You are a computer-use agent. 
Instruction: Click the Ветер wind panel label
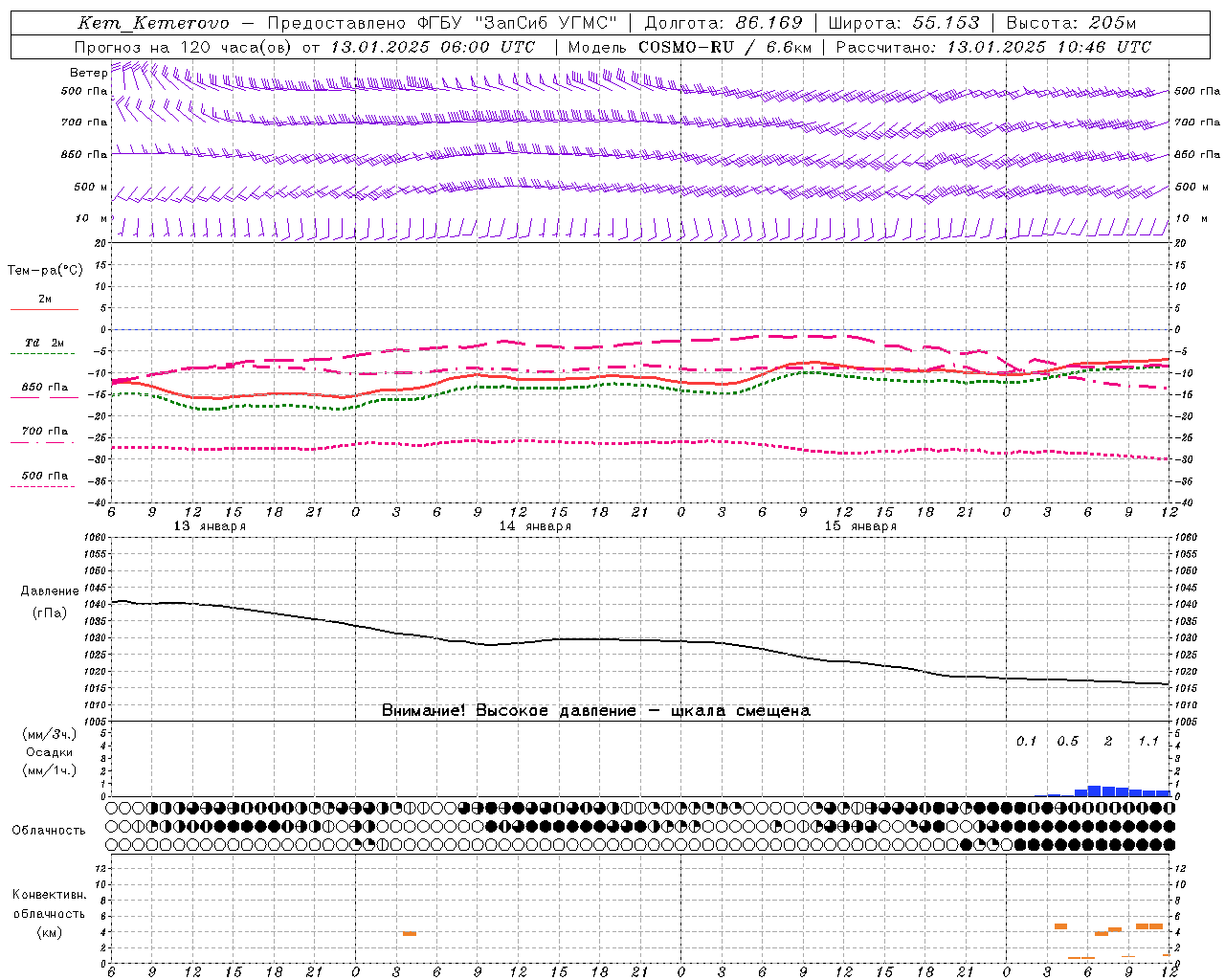89,73
